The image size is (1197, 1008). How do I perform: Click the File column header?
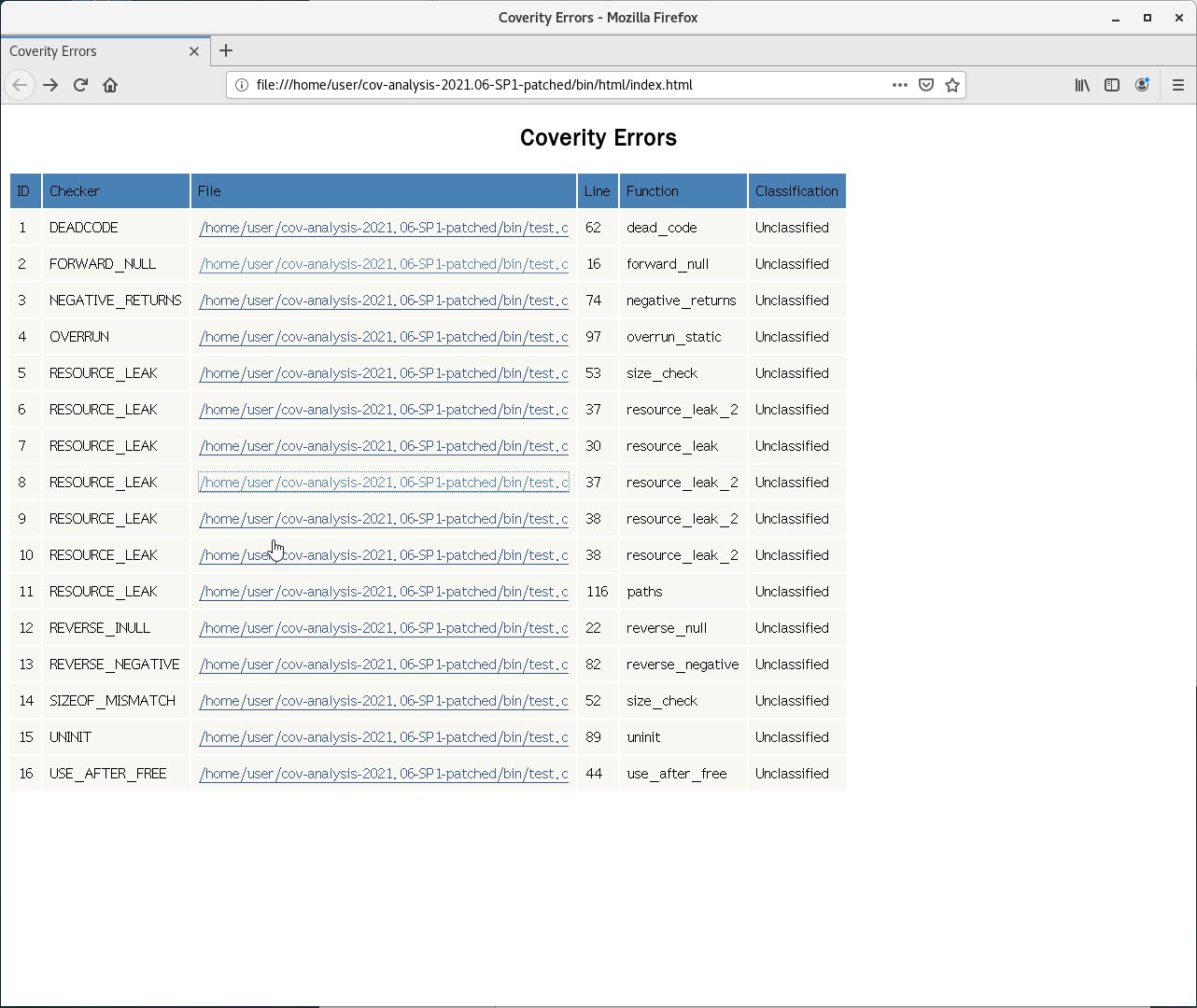pos(384,191)
